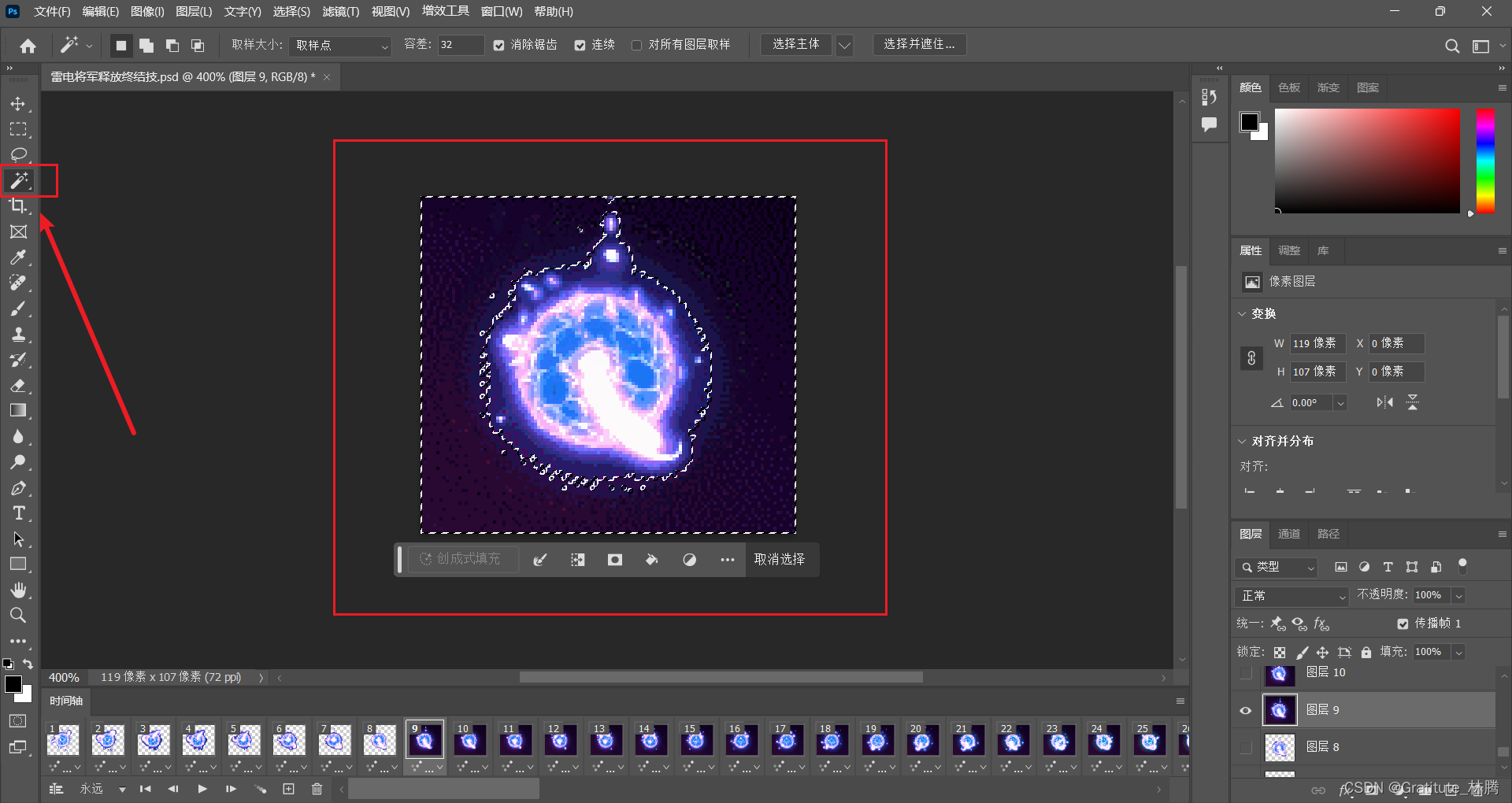Select the Zoom tool
Viewport: 1512px width, 803px height.
pos(17,615)
